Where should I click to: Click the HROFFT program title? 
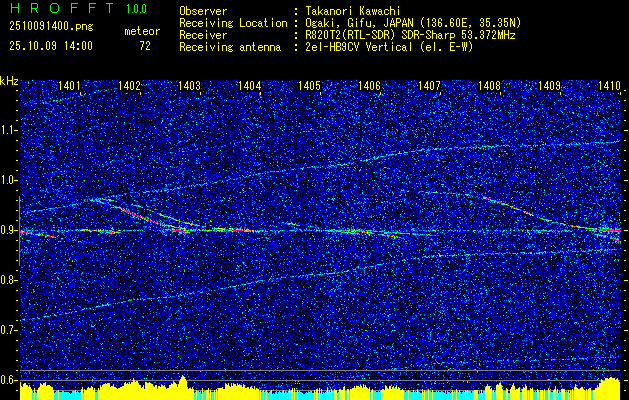[x=62, y=8]
